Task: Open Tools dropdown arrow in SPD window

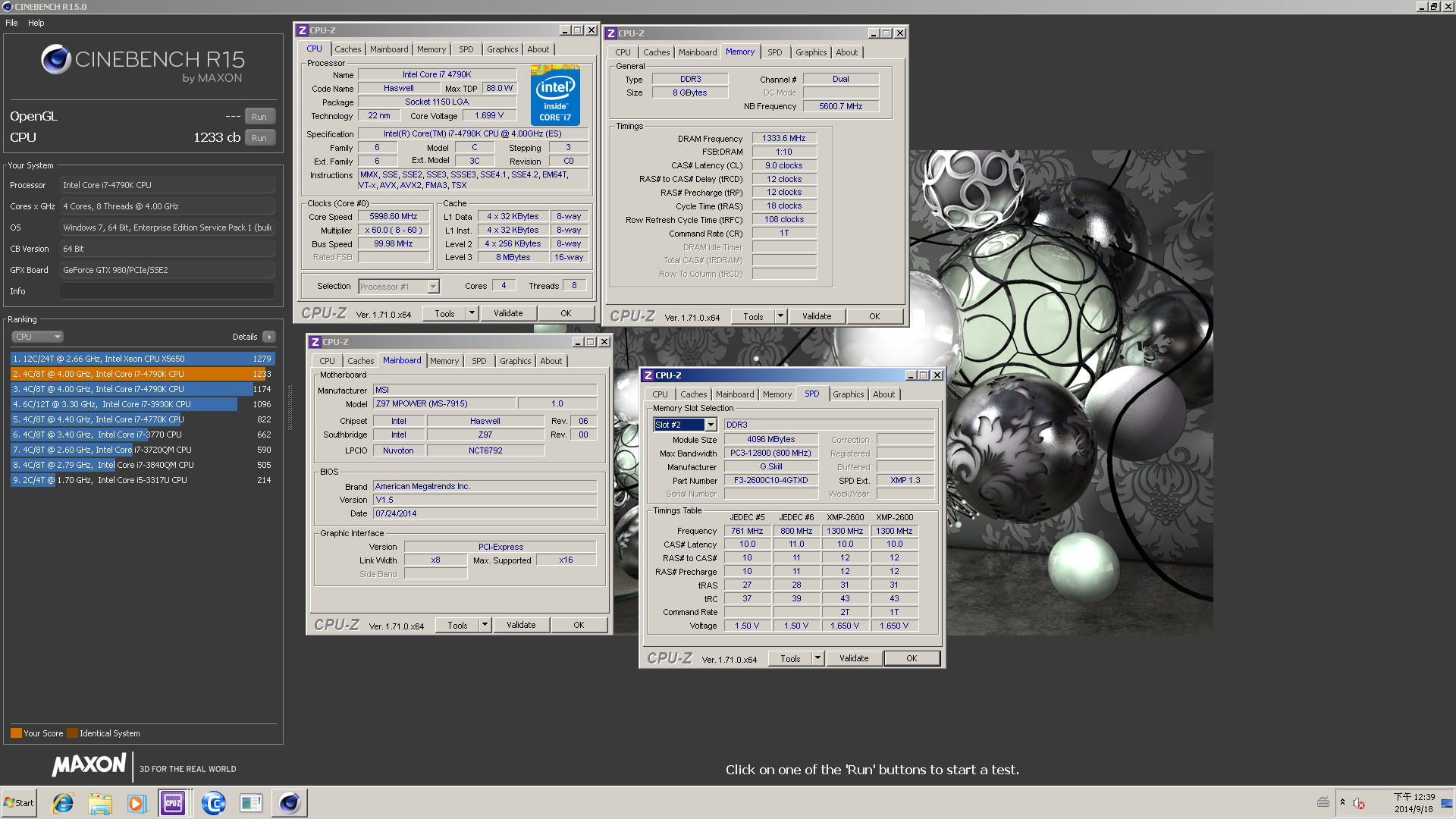Action: point(817,658)
